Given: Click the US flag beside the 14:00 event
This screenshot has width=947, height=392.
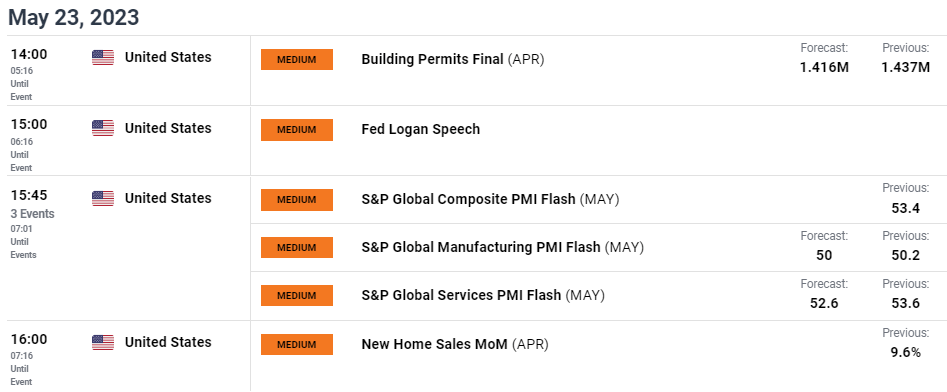Looking at the screenshot, I should (103, 58).
